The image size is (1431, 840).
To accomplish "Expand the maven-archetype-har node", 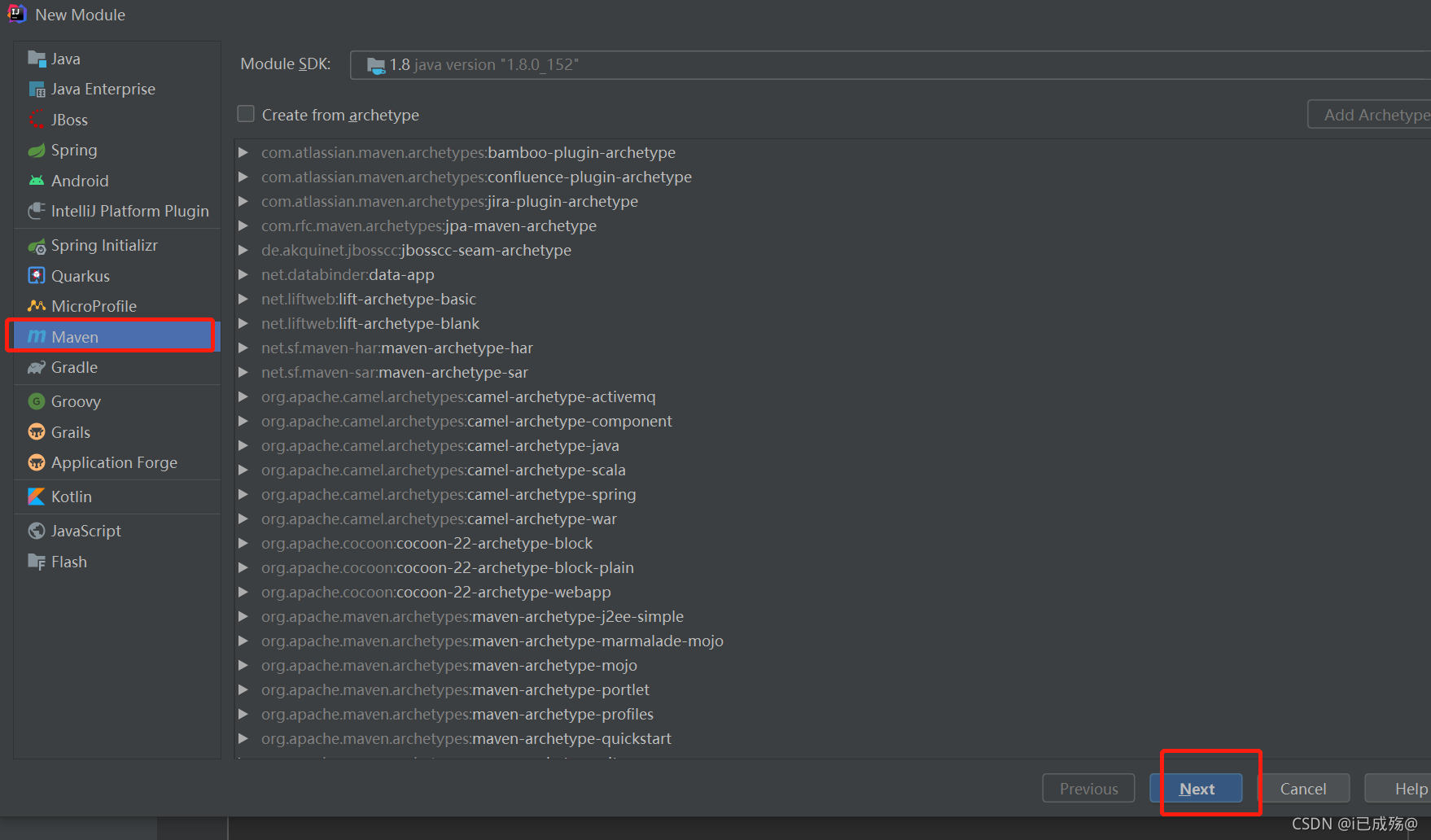I will [243, 348].
